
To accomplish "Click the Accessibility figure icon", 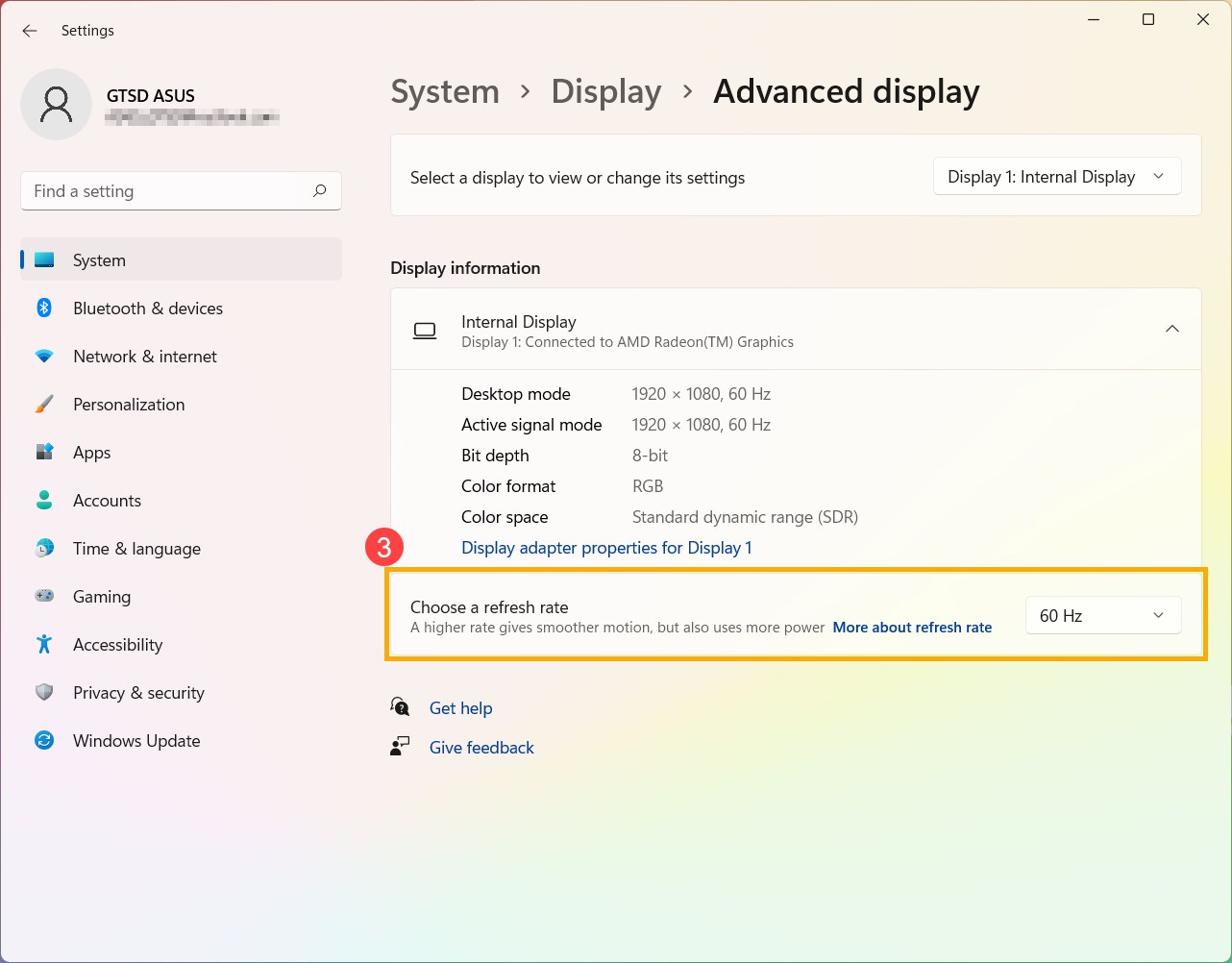I will pyautogui.click(x=44, y=644).
